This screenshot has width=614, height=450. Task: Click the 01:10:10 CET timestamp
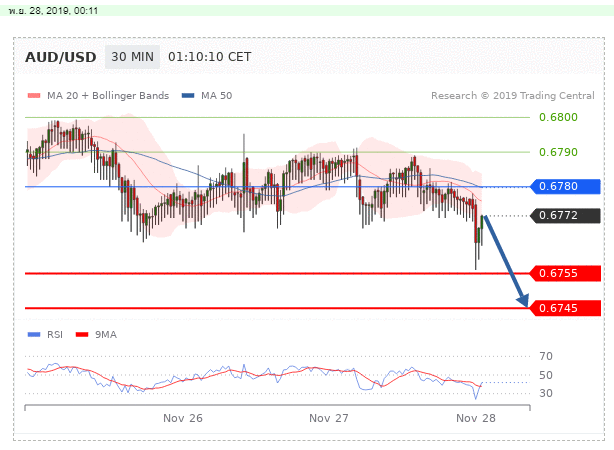[x=209, y=57]
